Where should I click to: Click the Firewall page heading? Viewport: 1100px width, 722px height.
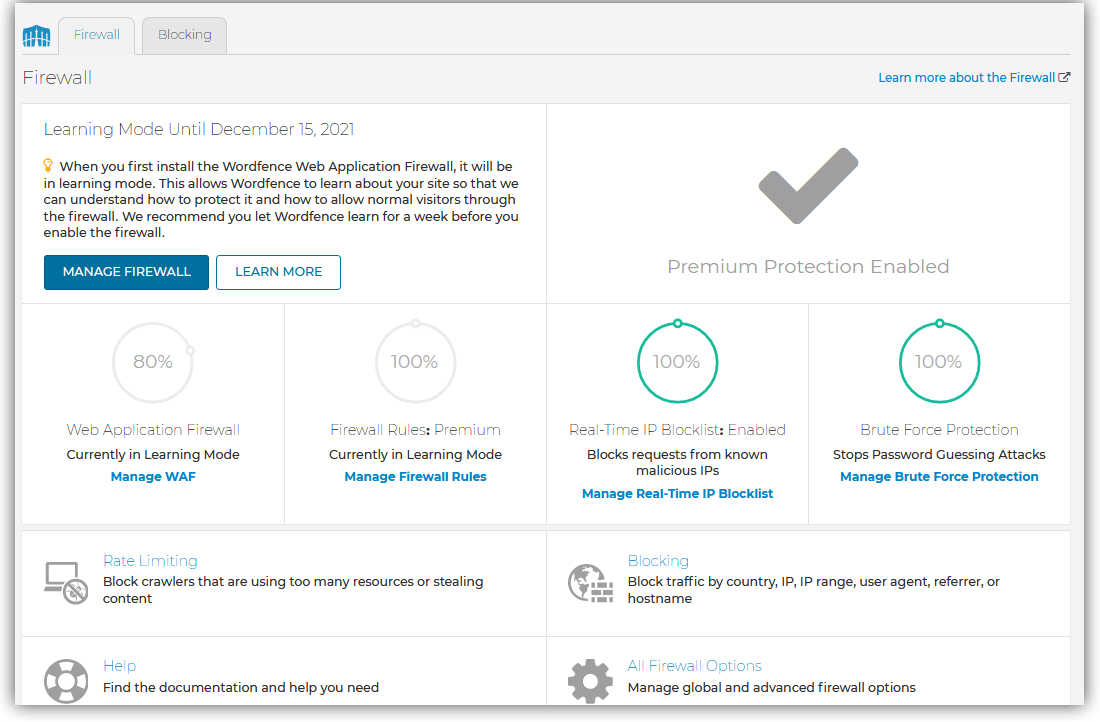point(57,77)
